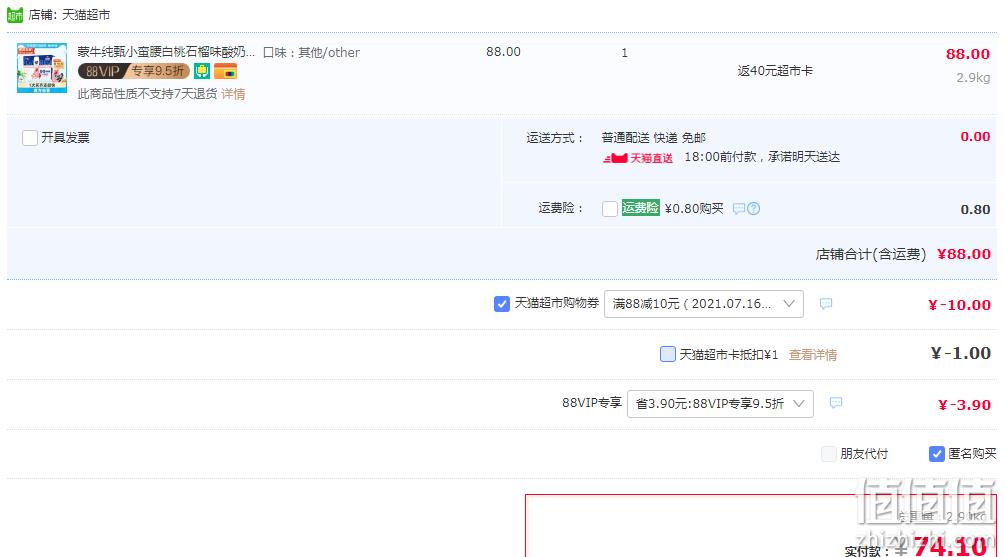Click the 2.9kg weight text

pyautogui.click(x=974, y=78)
